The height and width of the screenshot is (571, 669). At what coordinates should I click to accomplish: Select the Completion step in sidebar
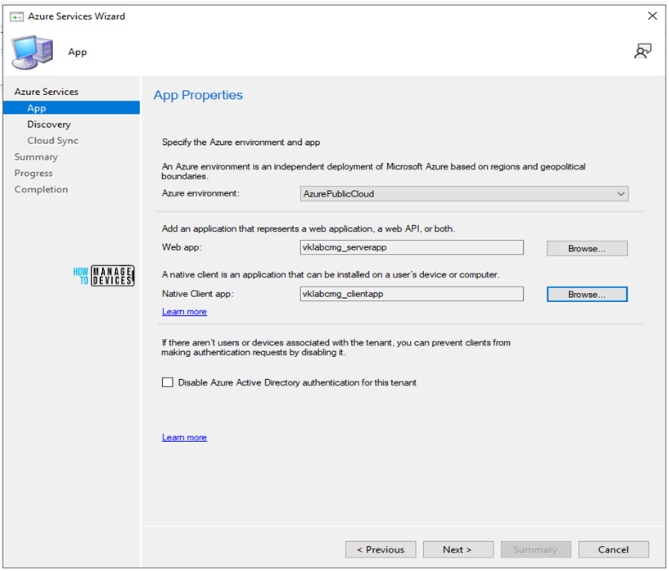41,189
